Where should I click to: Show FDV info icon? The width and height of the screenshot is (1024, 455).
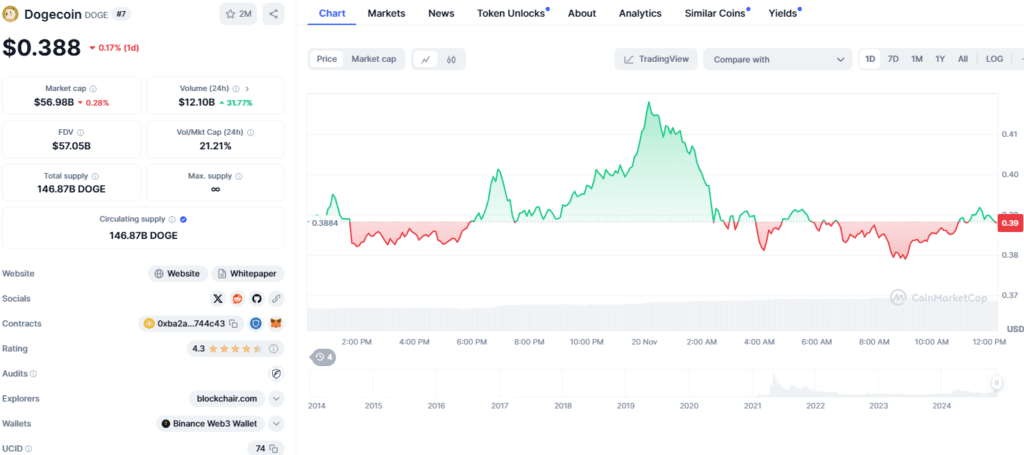[x=81, y=133]
